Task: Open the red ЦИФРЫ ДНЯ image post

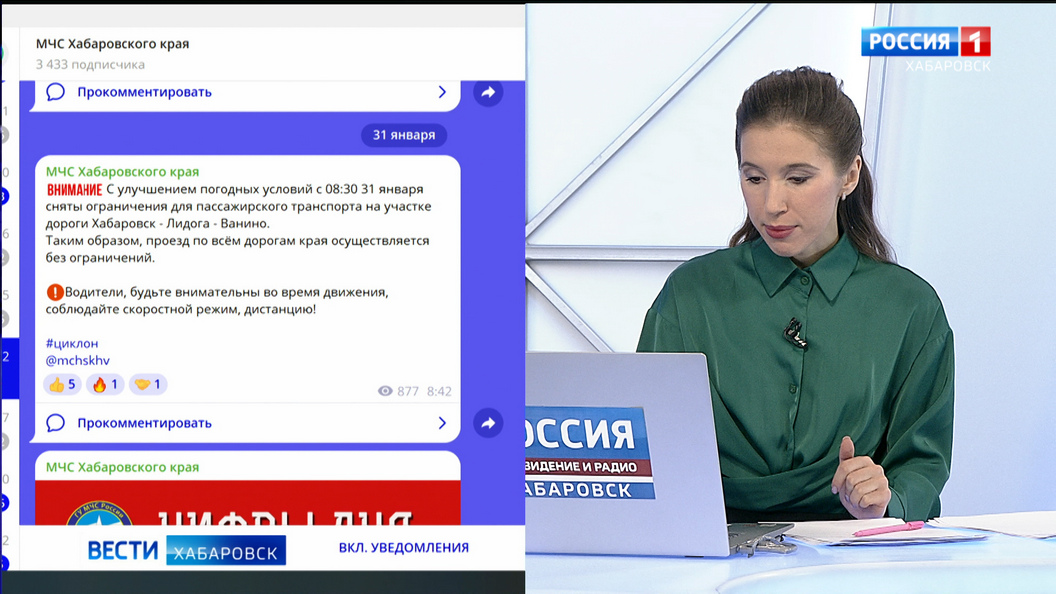Action: tap(248, 502)
